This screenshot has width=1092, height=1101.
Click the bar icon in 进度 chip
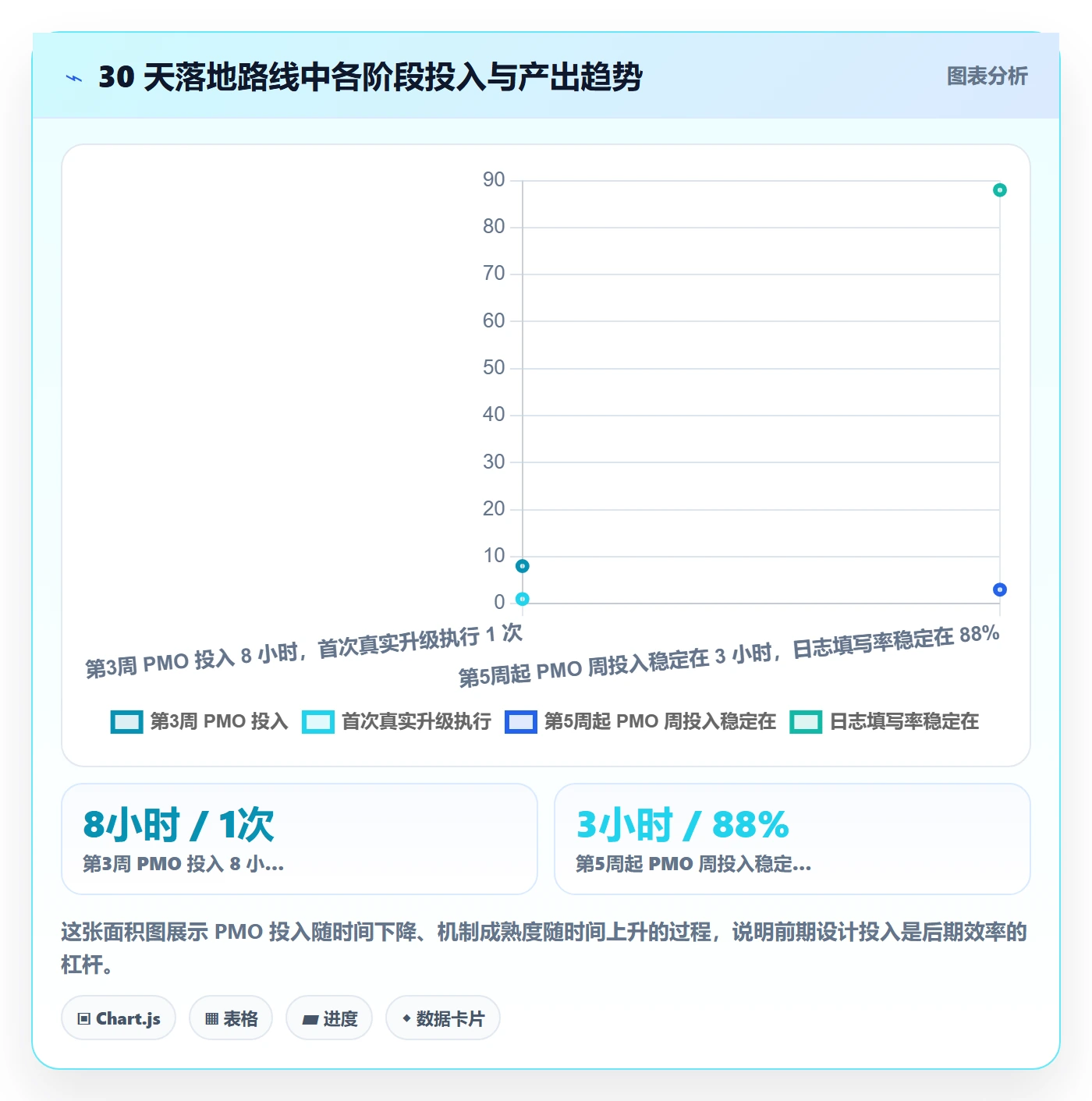(310, 1020)
